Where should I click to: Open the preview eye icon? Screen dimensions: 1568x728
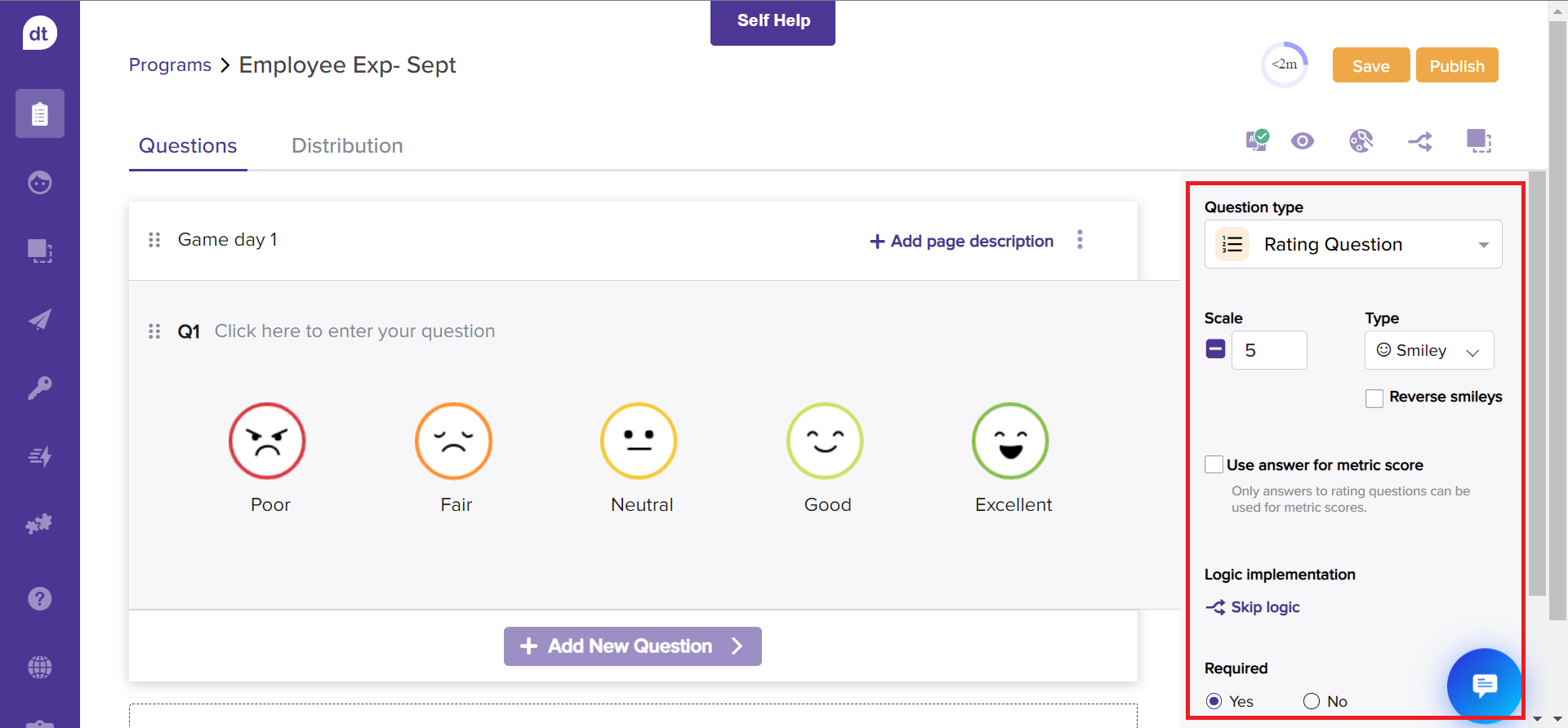[1302, 141]
